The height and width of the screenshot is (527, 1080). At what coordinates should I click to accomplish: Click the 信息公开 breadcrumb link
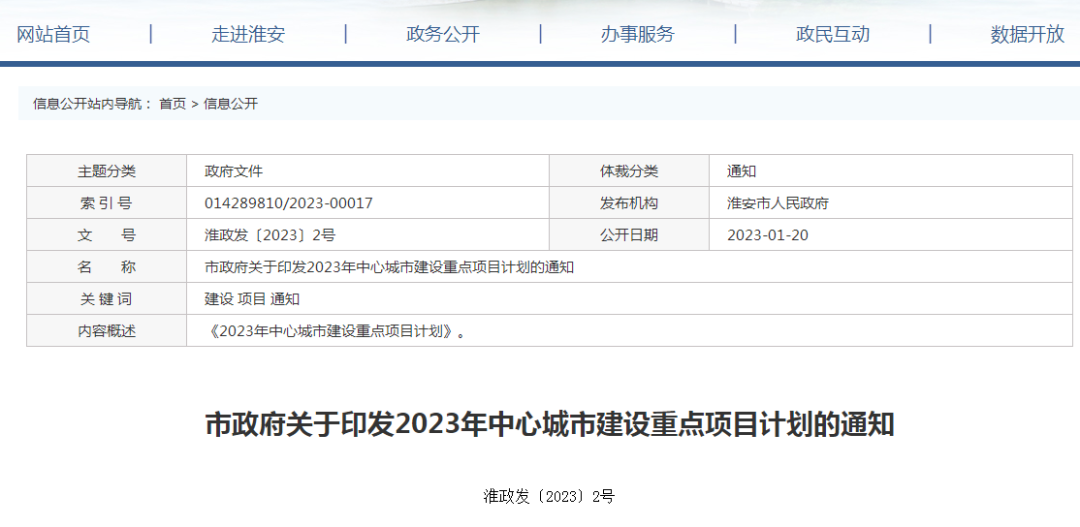click(231, 104)
